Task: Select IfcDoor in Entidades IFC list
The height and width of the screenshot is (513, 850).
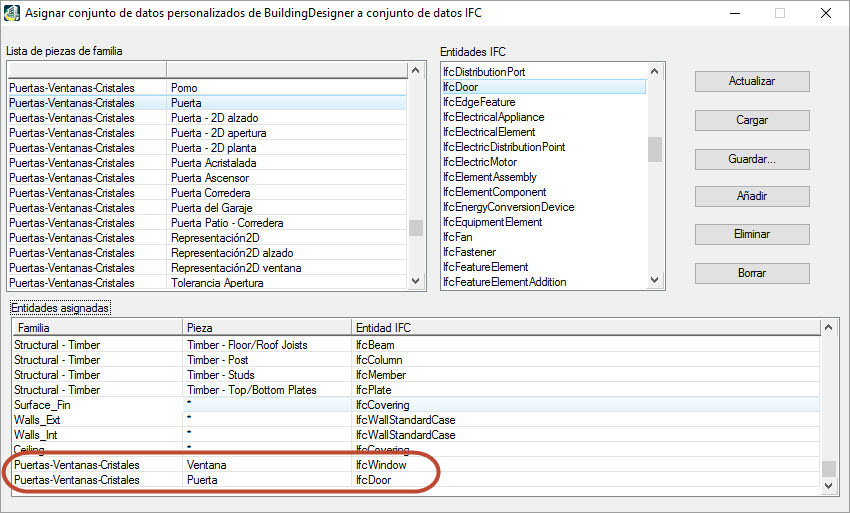Action: [544, 87]
